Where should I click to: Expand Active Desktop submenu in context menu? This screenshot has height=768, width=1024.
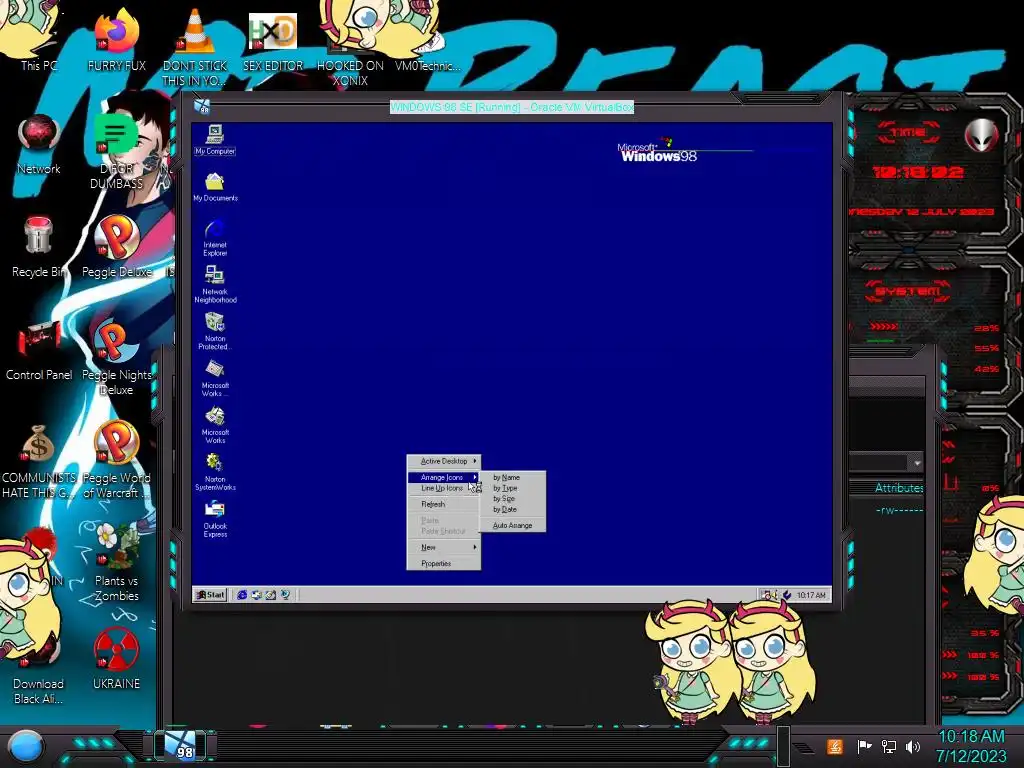click(443, 461)
